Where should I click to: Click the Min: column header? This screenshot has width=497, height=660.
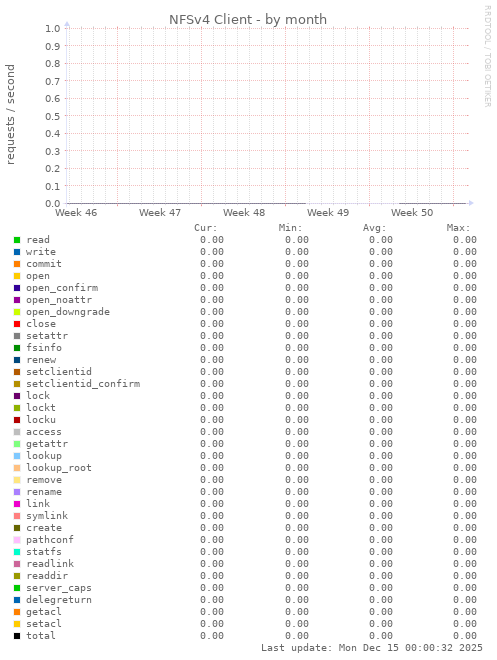290,228
